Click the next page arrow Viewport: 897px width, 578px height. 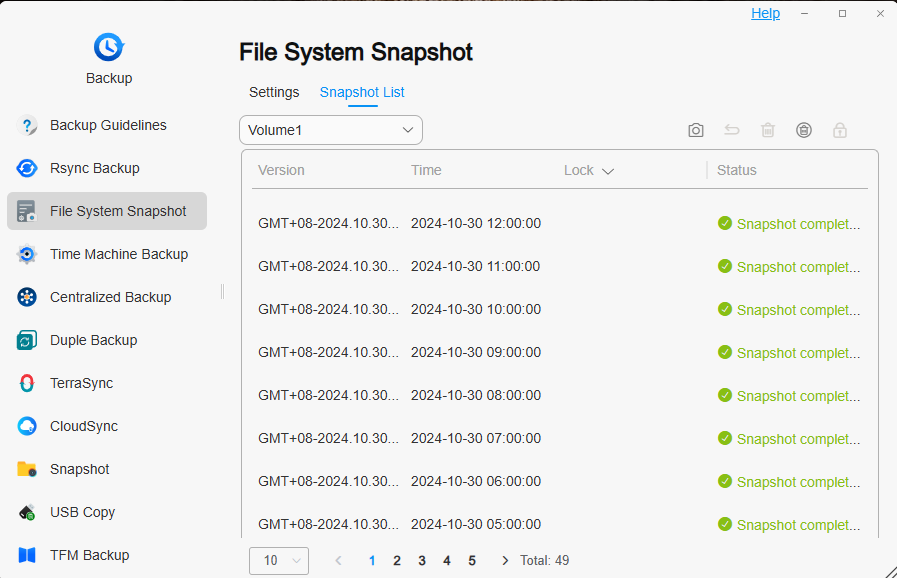click(x=505, y=561)
